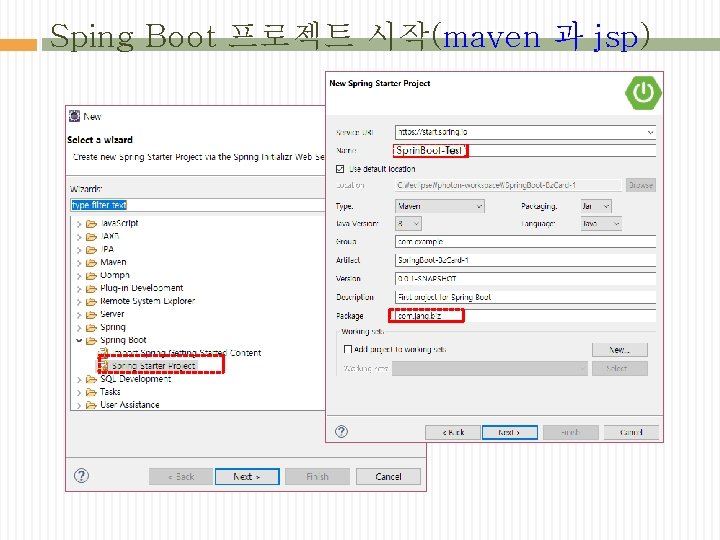Click the type filter text field
Viewport: 720px width, 540px height.
[x=198, y=205]
